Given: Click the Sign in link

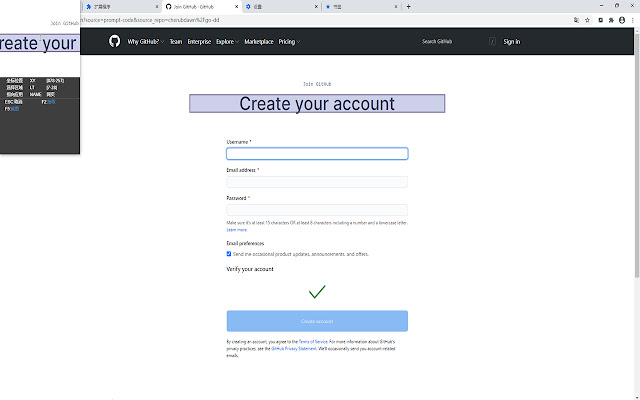Looking at the screenshot, I should [511, 42].
